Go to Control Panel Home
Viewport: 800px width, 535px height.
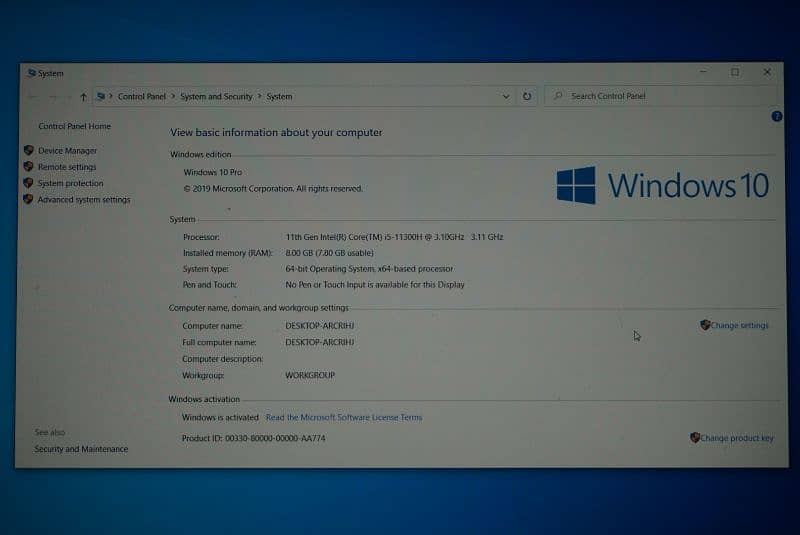tap(74, 126)
